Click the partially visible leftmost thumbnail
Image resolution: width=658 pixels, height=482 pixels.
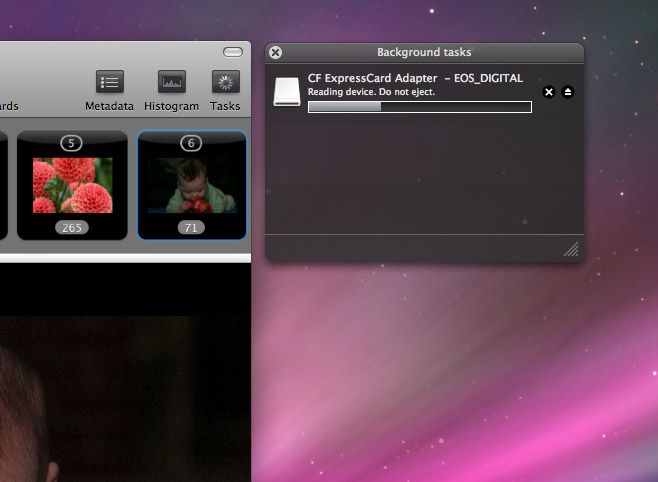(x=3, y=185)
